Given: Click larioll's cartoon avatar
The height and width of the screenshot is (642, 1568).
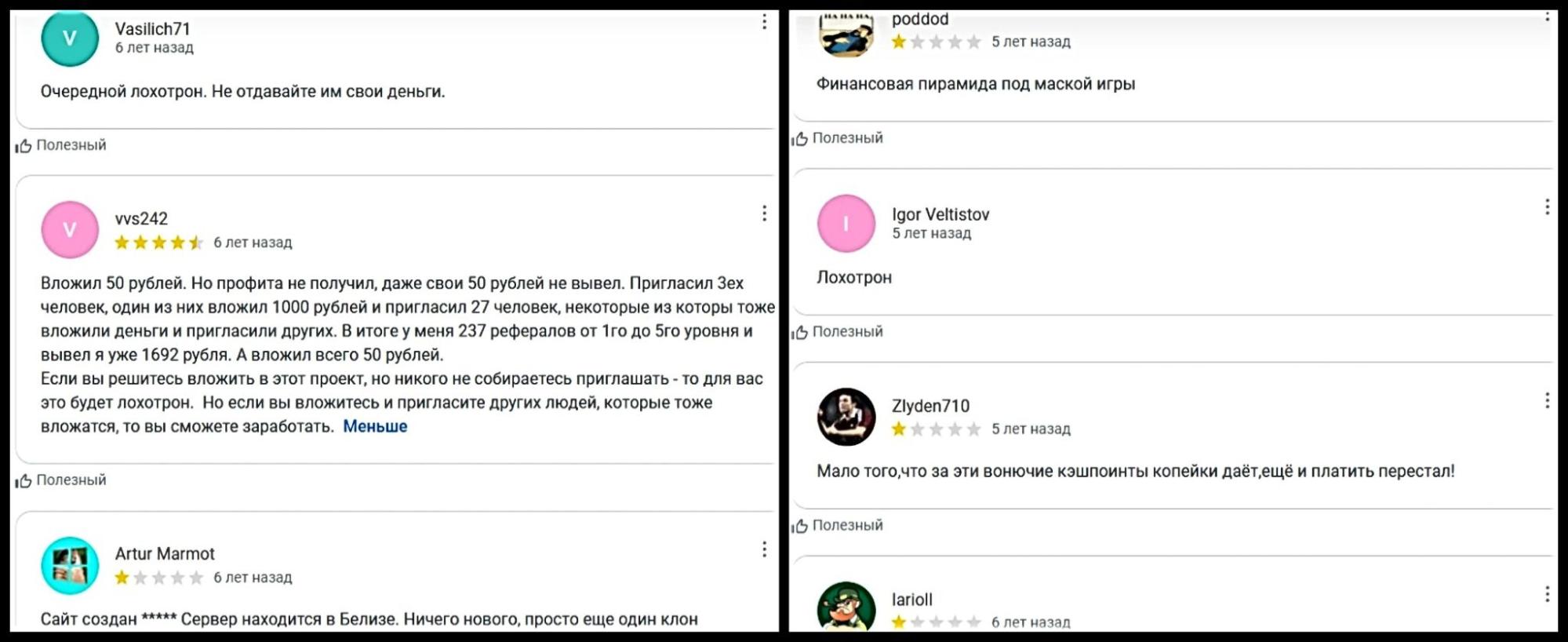Looking at the screenshot, I should [x=846, y=606].
